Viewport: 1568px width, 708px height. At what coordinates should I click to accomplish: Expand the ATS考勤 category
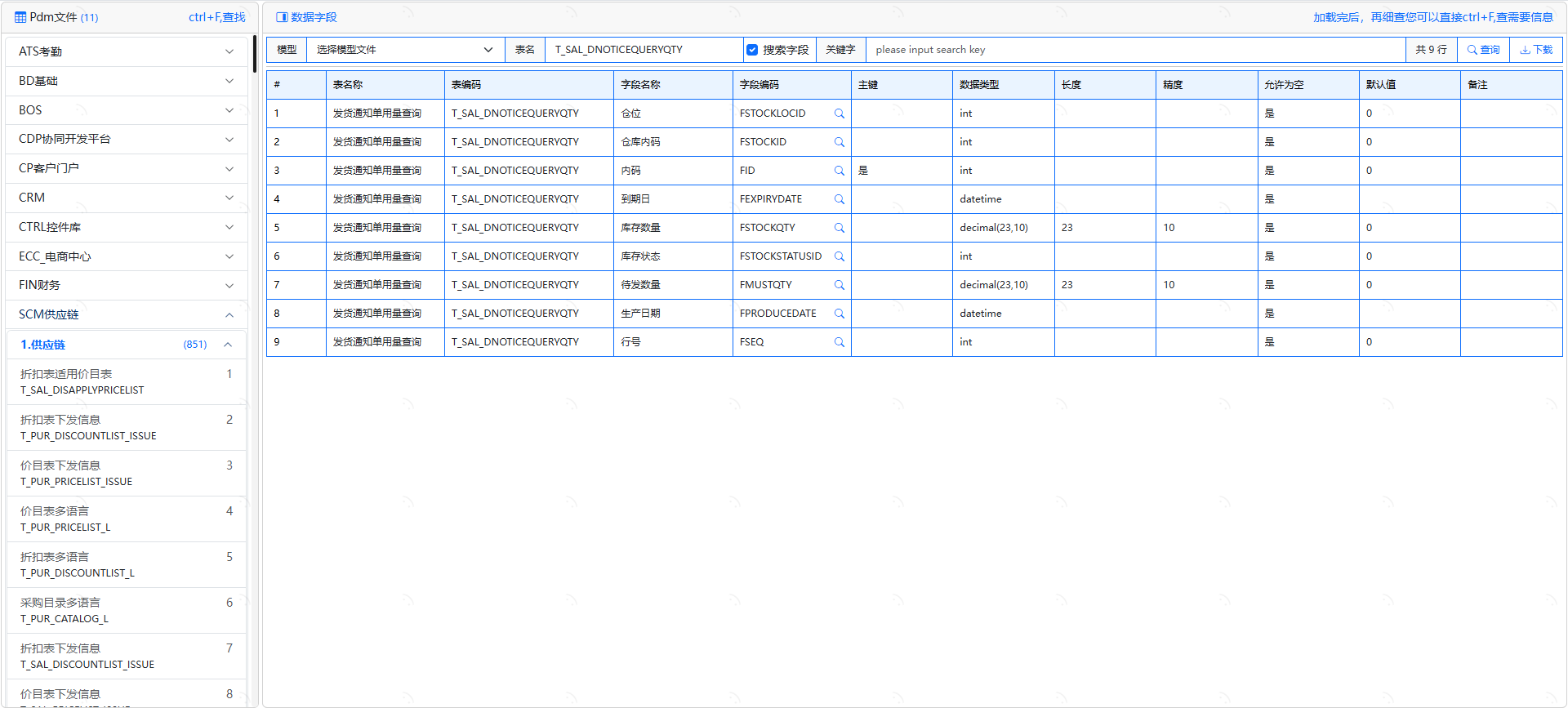click(127, 51)
